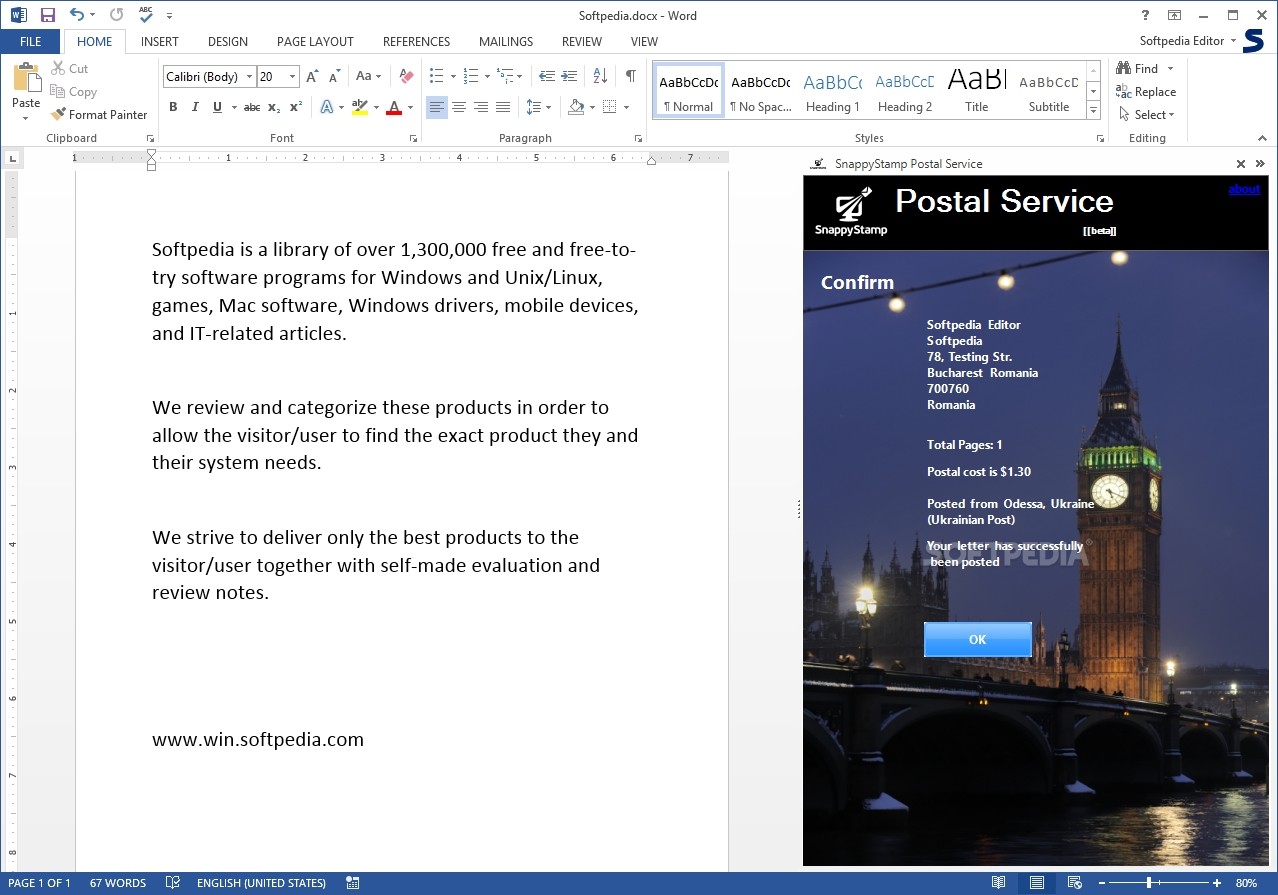
Task: Switch to the REVIEW tab
Action: (x=582, y=42)
